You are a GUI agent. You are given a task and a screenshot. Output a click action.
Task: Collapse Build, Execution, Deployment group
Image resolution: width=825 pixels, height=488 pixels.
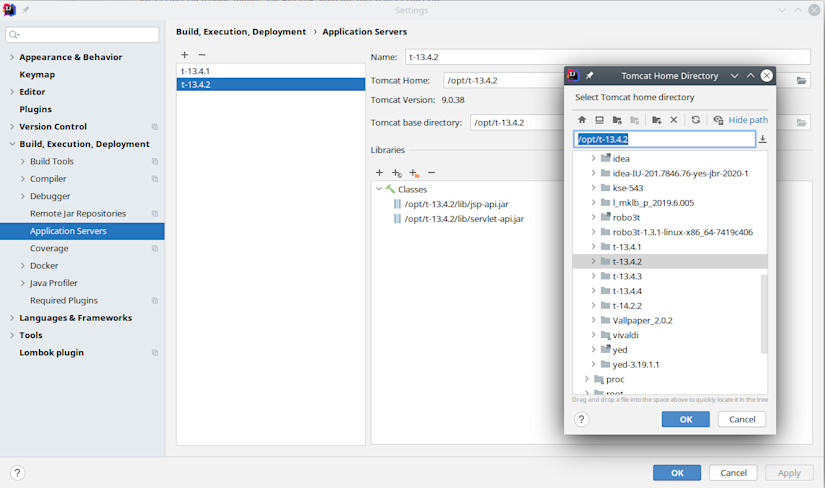pyautogui.click(x=12, y=144)
